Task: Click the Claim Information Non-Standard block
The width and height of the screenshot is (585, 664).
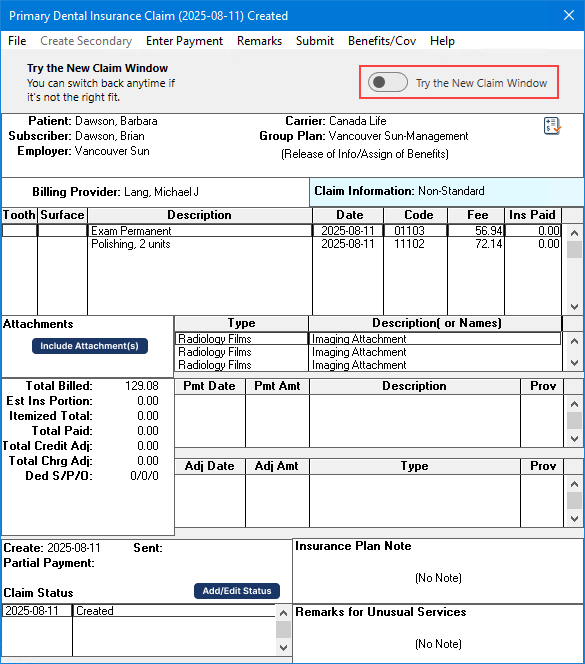Action: [446, 191]
